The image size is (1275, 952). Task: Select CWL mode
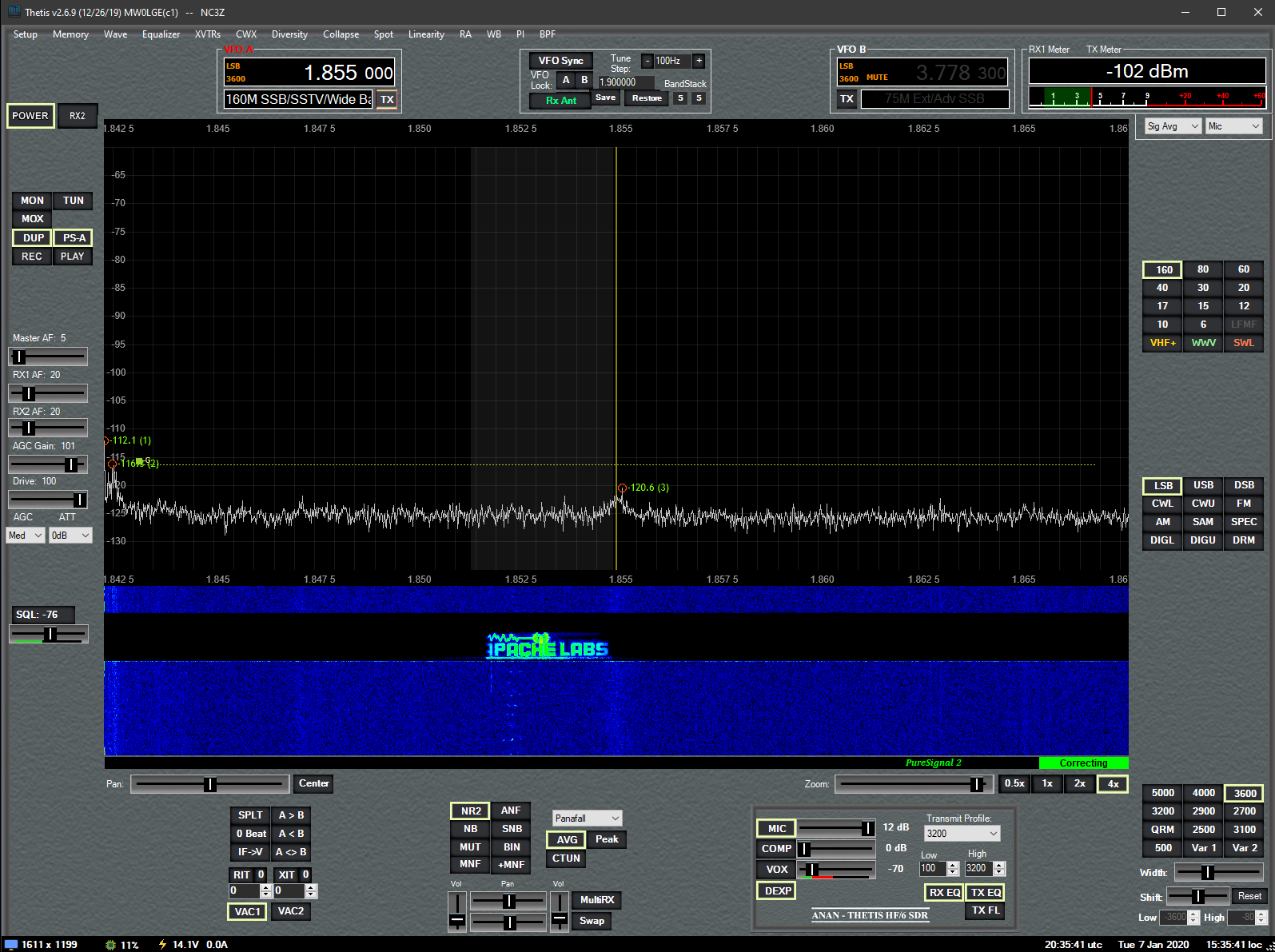point(1162,504)
